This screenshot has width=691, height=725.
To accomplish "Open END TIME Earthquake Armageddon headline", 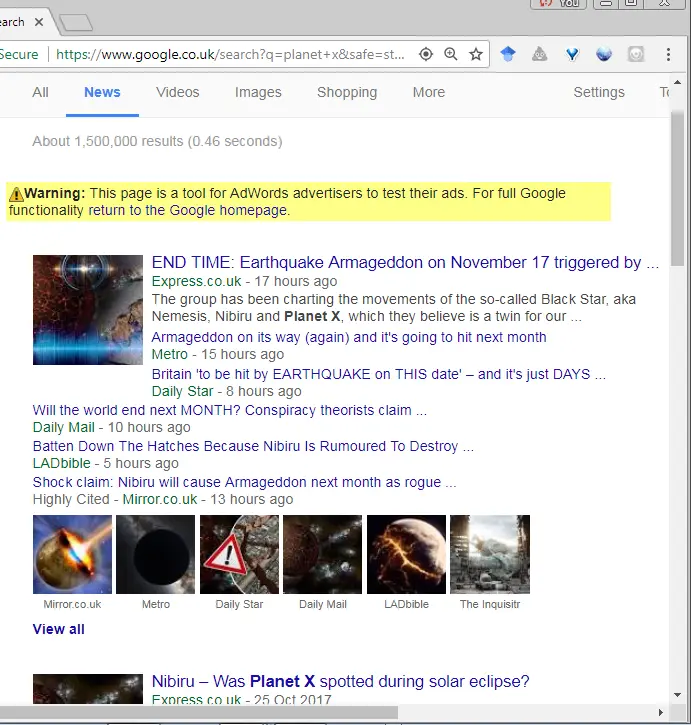I will pos(405,263).
